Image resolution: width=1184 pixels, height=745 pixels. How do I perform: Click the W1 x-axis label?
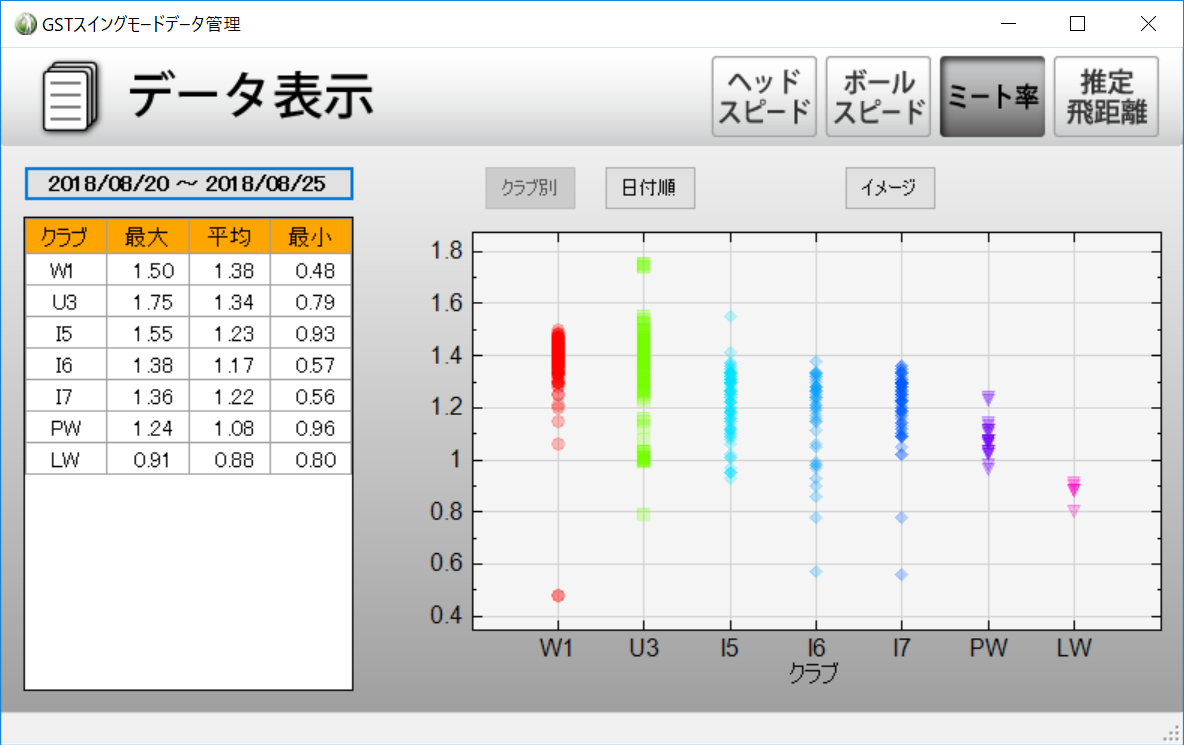tap(557, 648)
